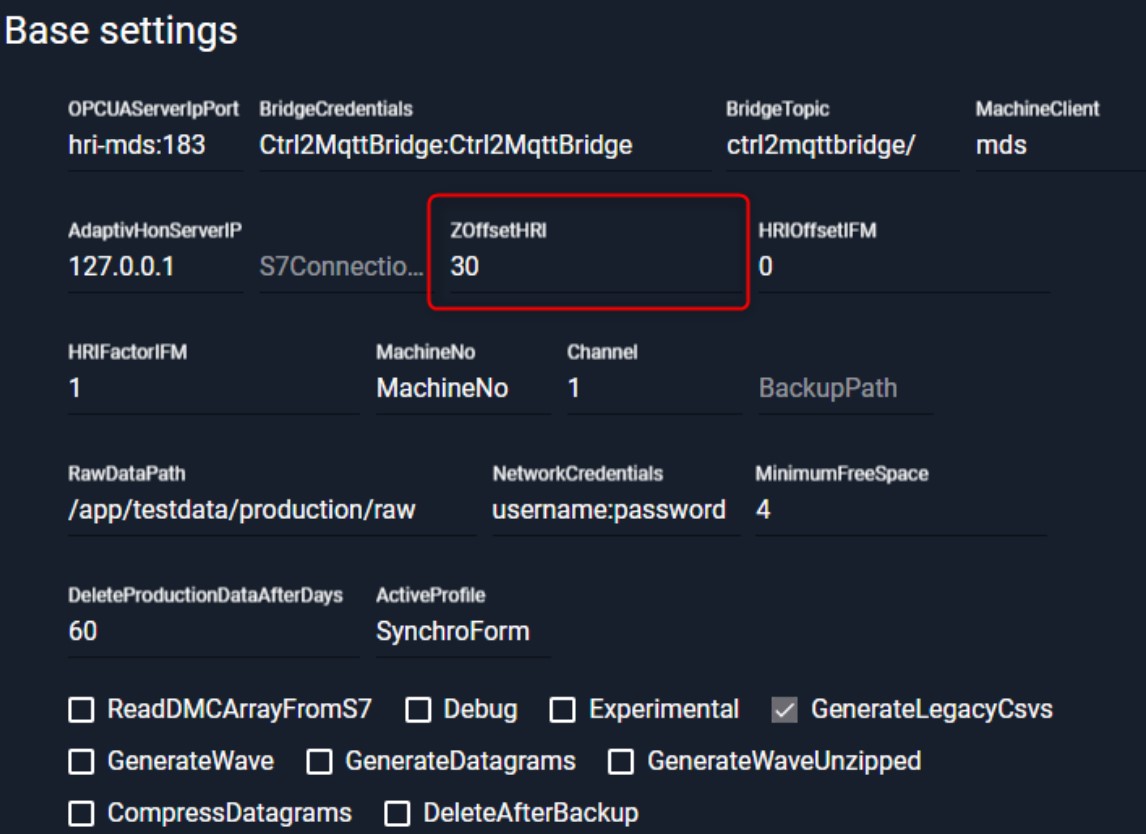The image size is (1146, 834).
Task: Uncheck the GenerateLegacyCsvs checkbox
Action: (x=784, y=710)
